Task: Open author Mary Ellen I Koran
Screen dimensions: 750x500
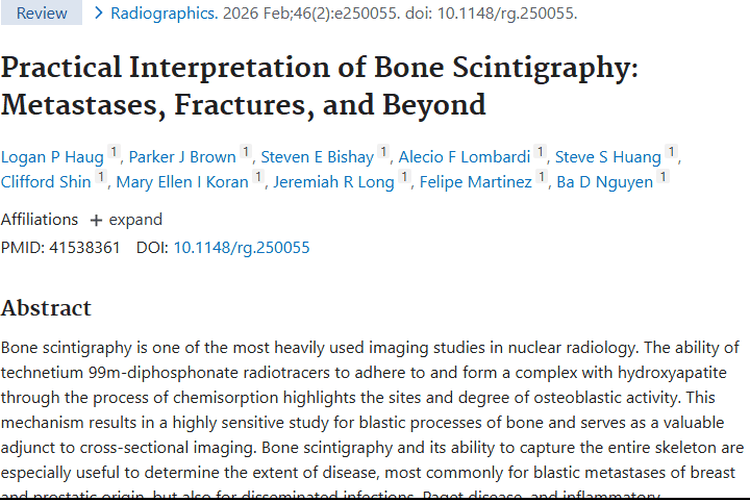Action: (183, 182)
